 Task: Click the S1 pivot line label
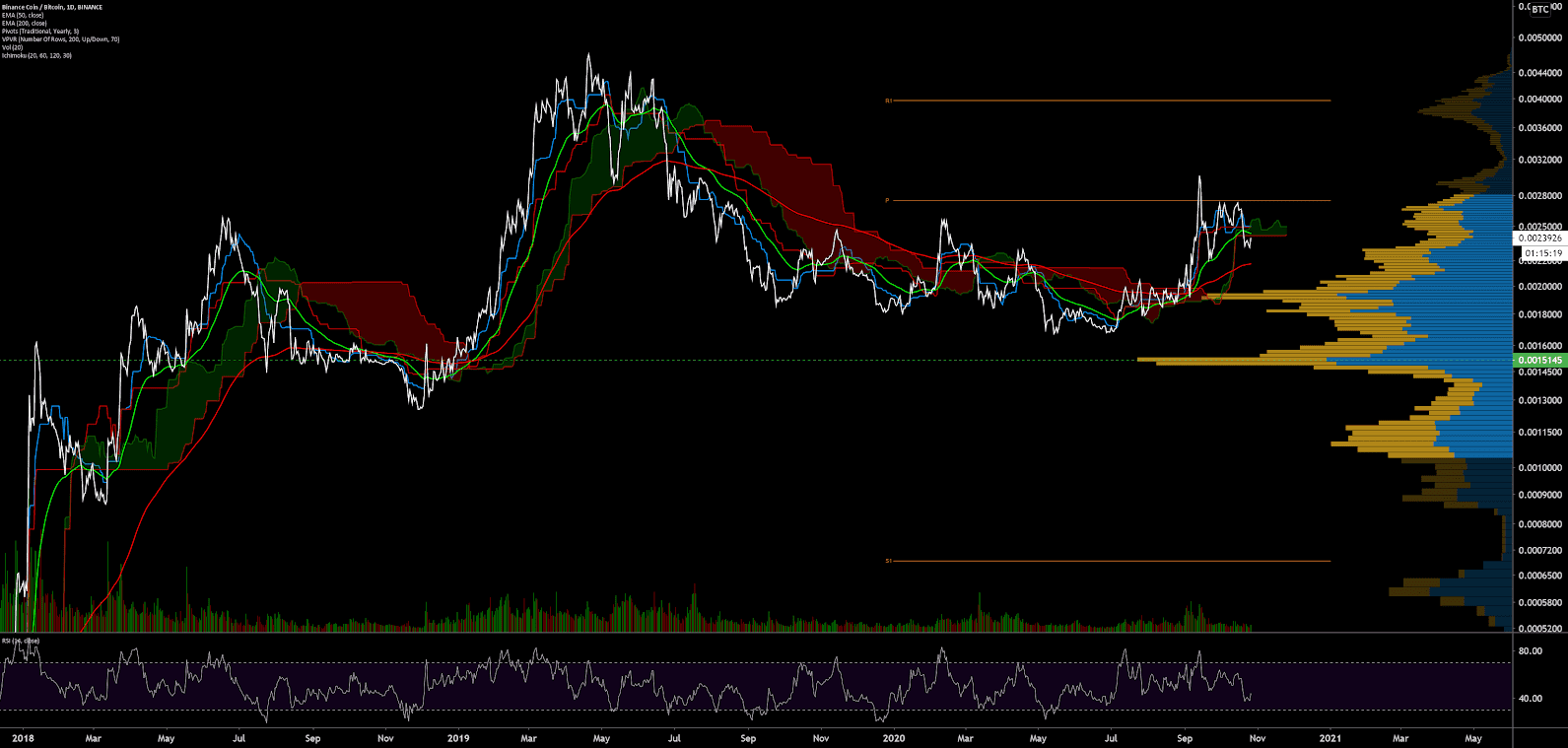[888, 561]
